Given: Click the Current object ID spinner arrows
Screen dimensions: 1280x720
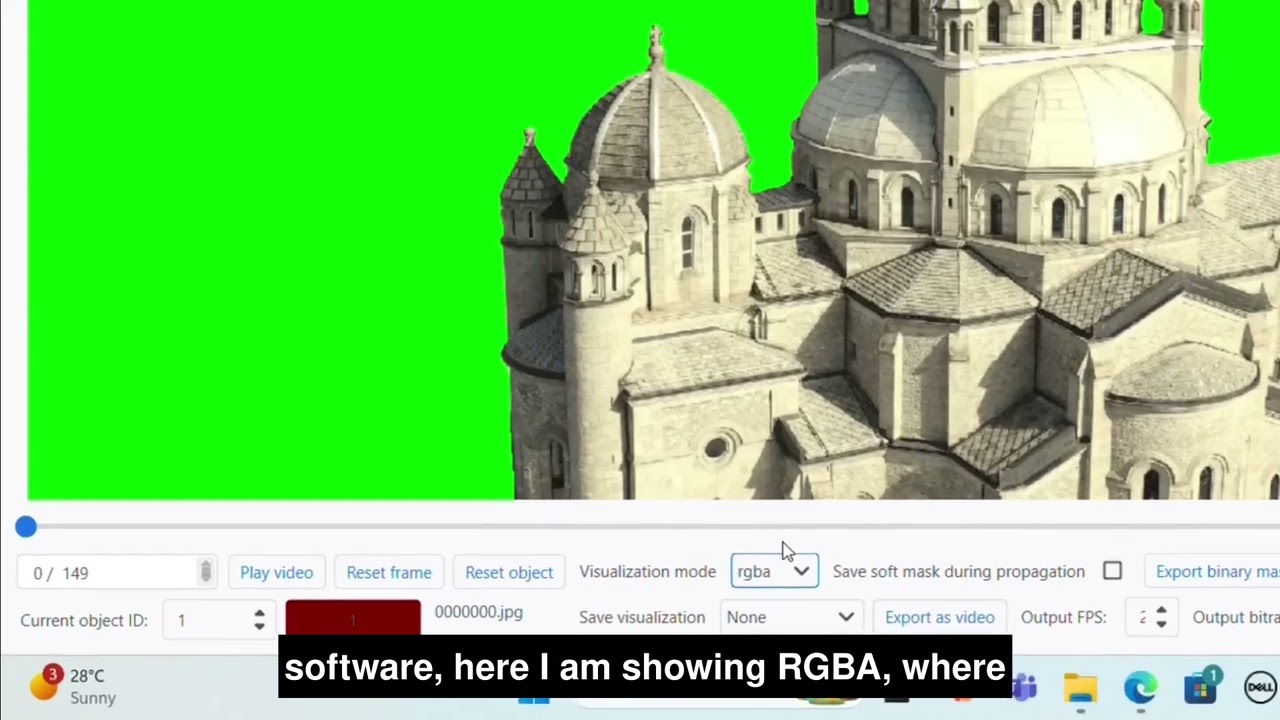Looking at the screenshot, I should click(259, 620).
